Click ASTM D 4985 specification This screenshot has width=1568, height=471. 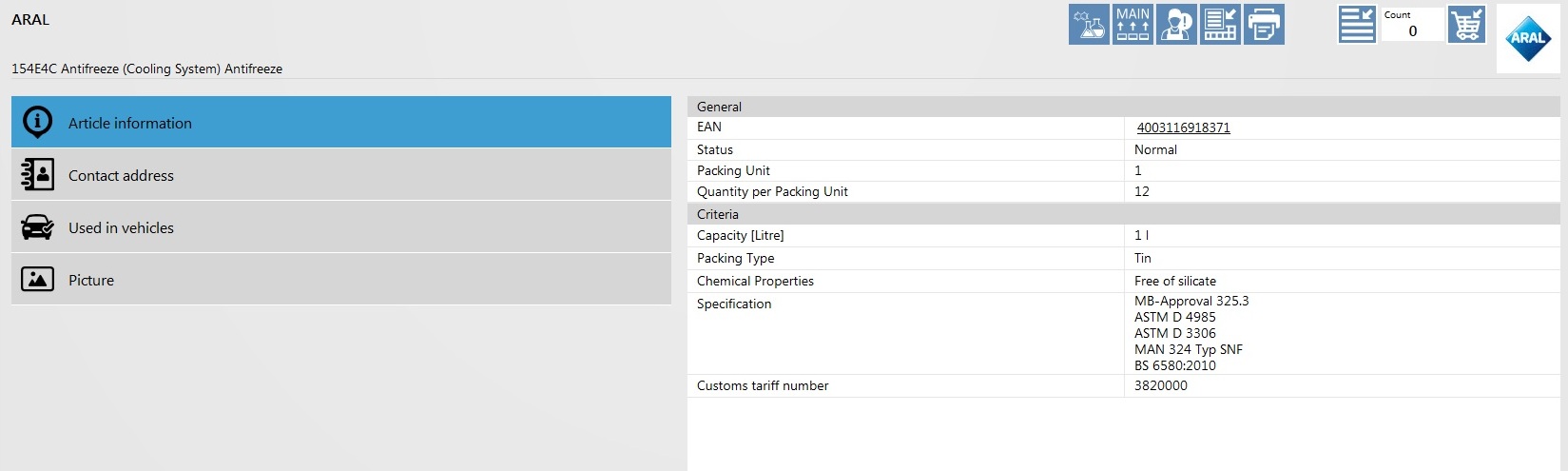[1175, 317]
